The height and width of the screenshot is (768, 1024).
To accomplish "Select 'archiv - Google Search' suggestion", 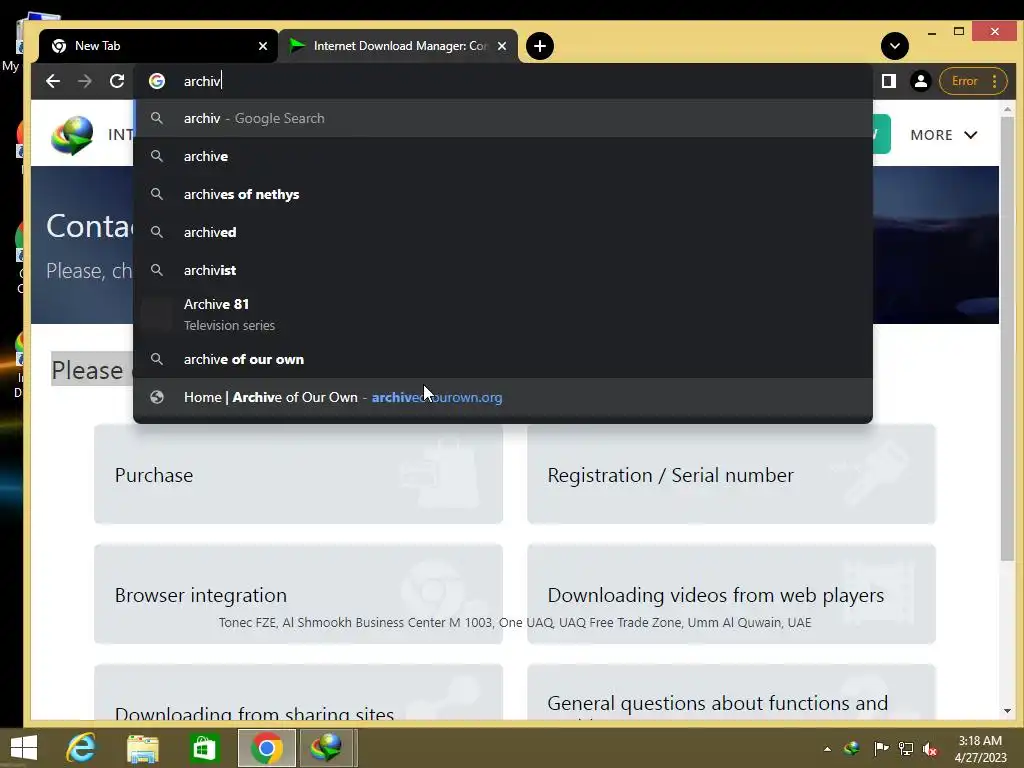I will coord(503,118).
